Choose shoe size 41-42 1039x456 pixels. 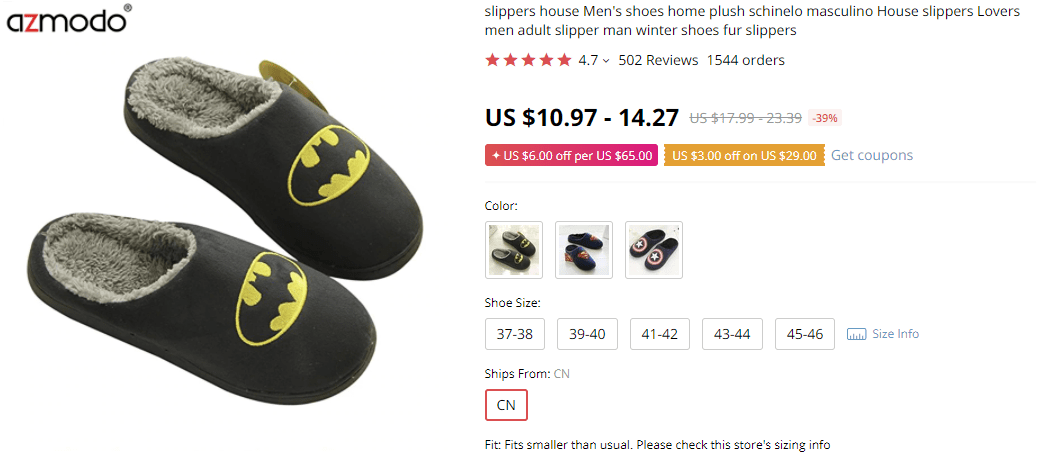coord(660,334)
